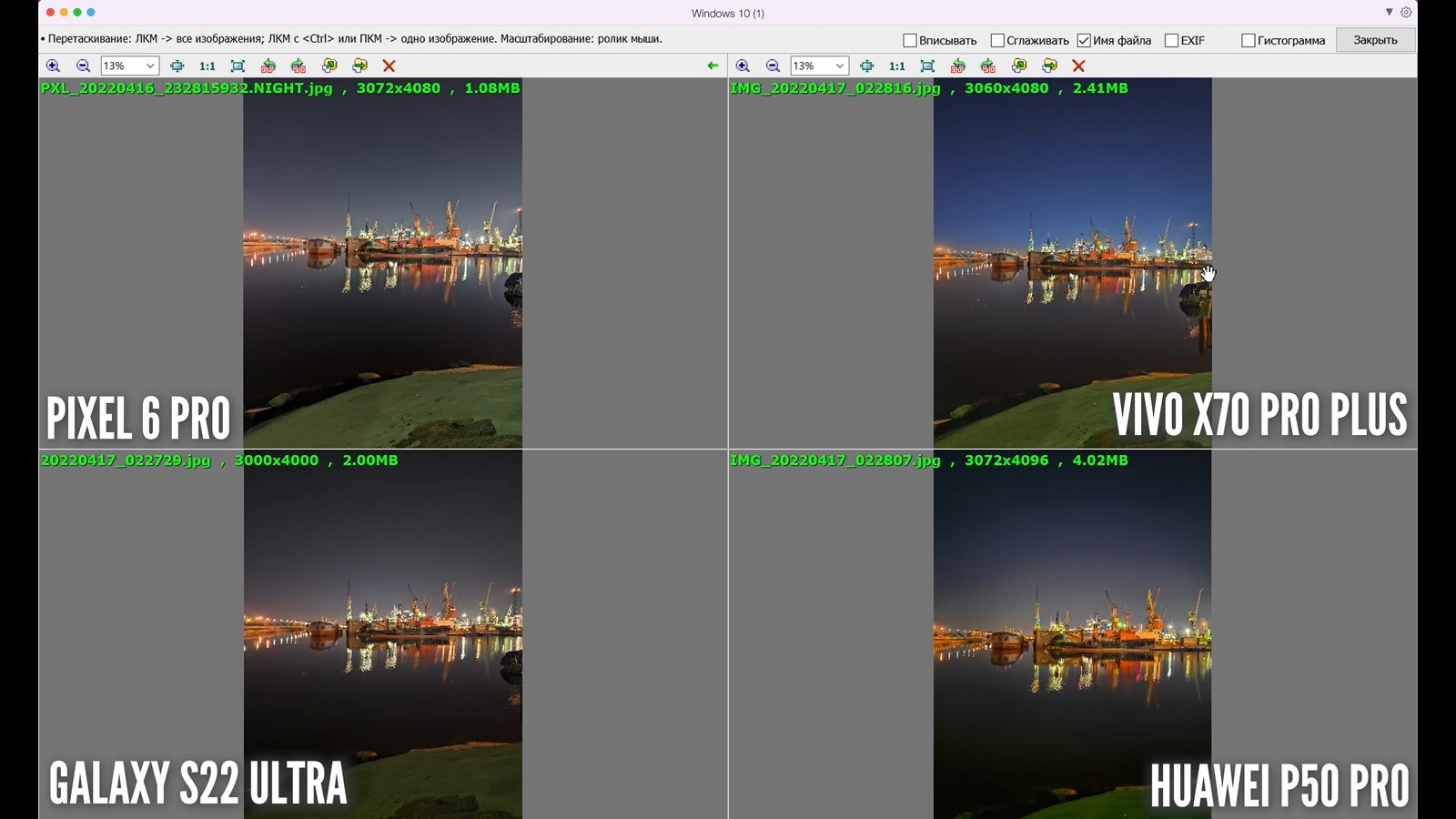This screenshot has width=1456, height=819.
Task: Enable the Сглаживать checkbox
Action: [997, 40]
